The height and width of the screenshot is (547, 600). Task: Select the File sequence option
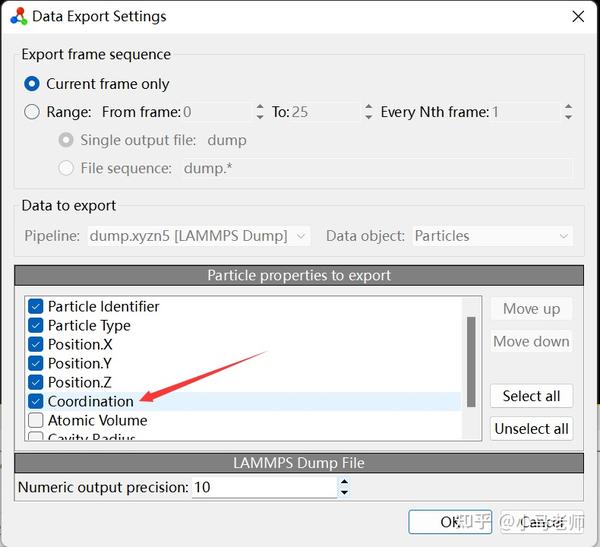66,168
